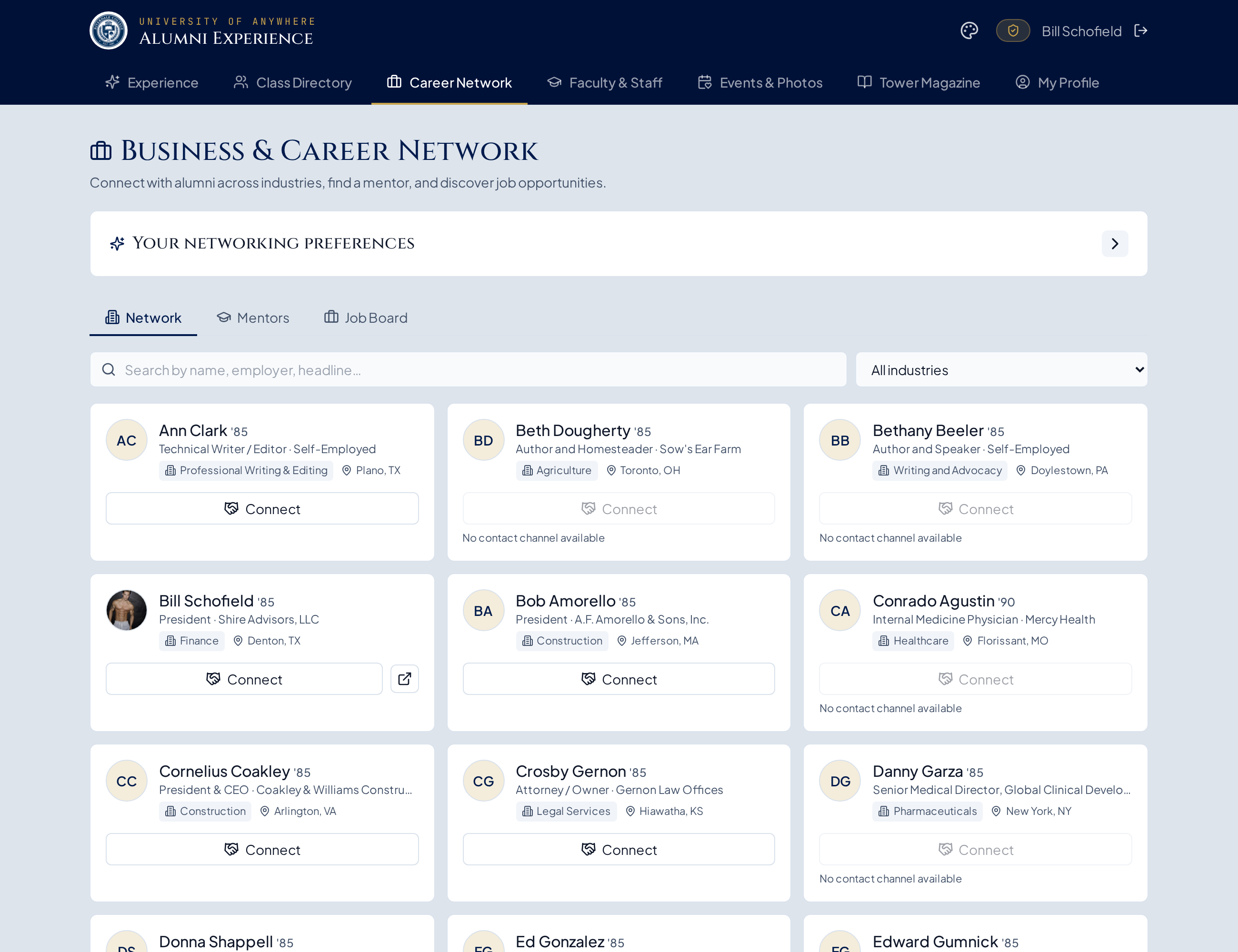Click the Legal Services industry tag

point(566,812)
